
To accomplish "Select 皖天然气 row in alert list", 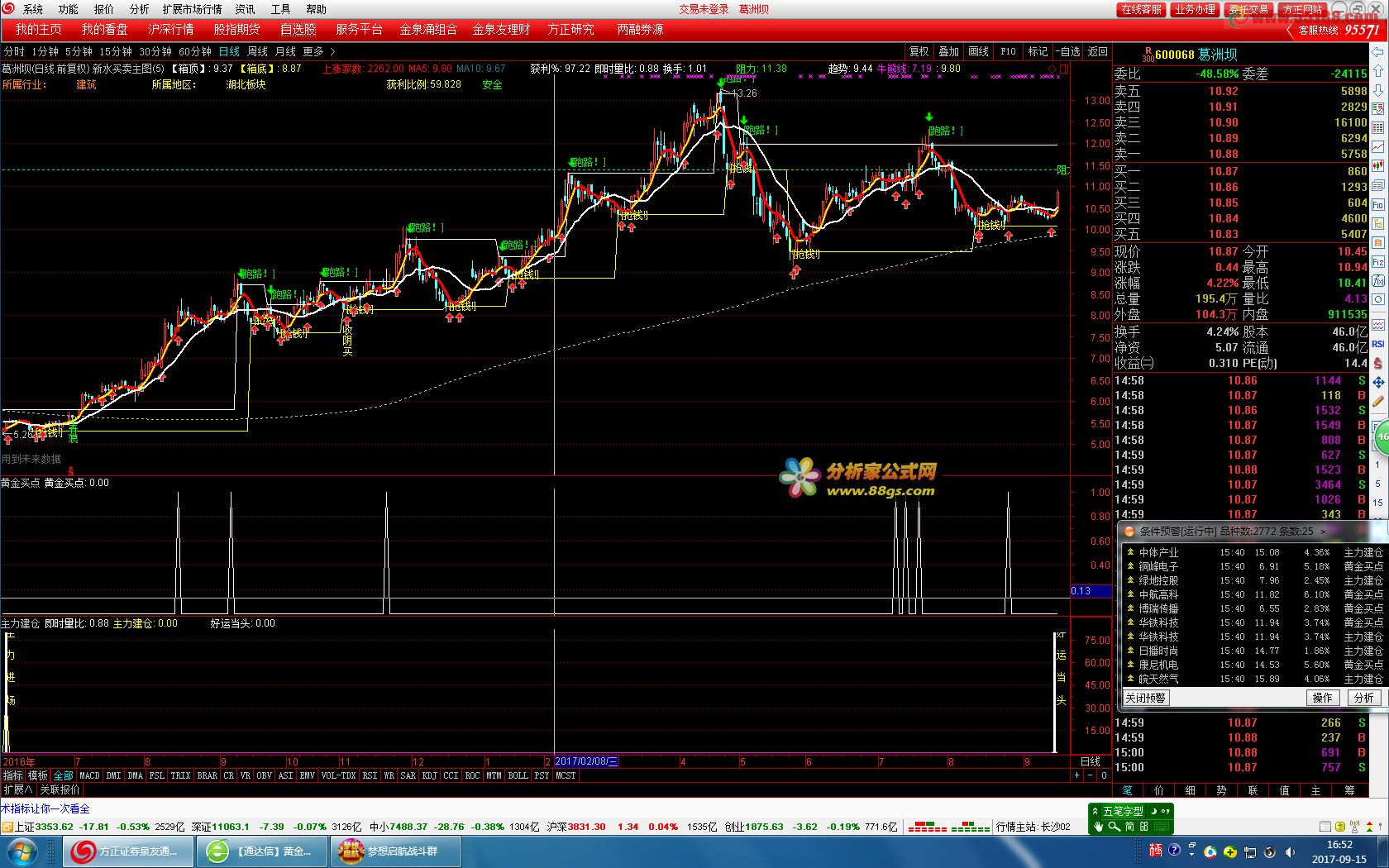I will 1253,679.
